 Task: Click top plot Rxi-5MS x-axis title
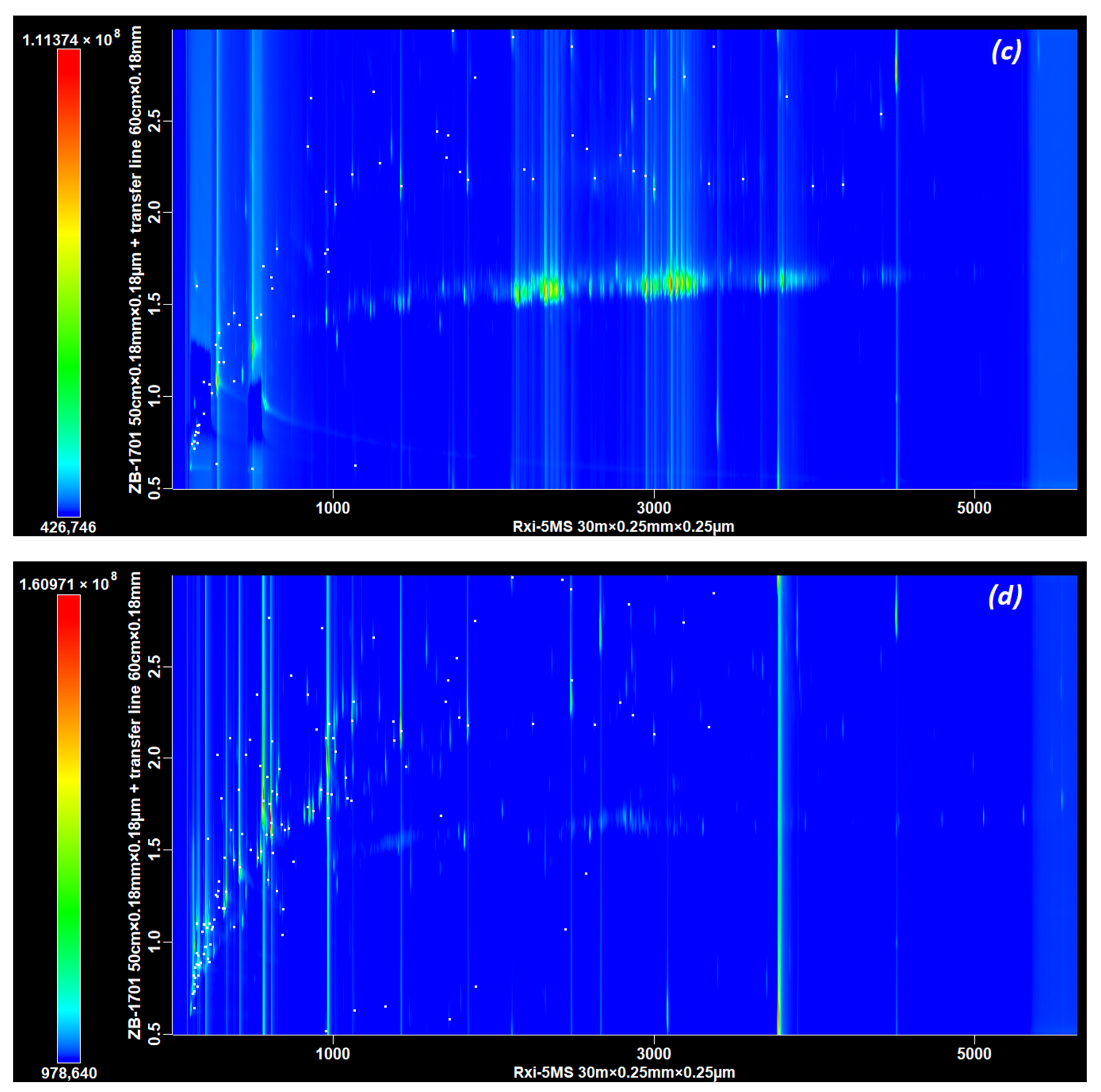coord(624,527)
